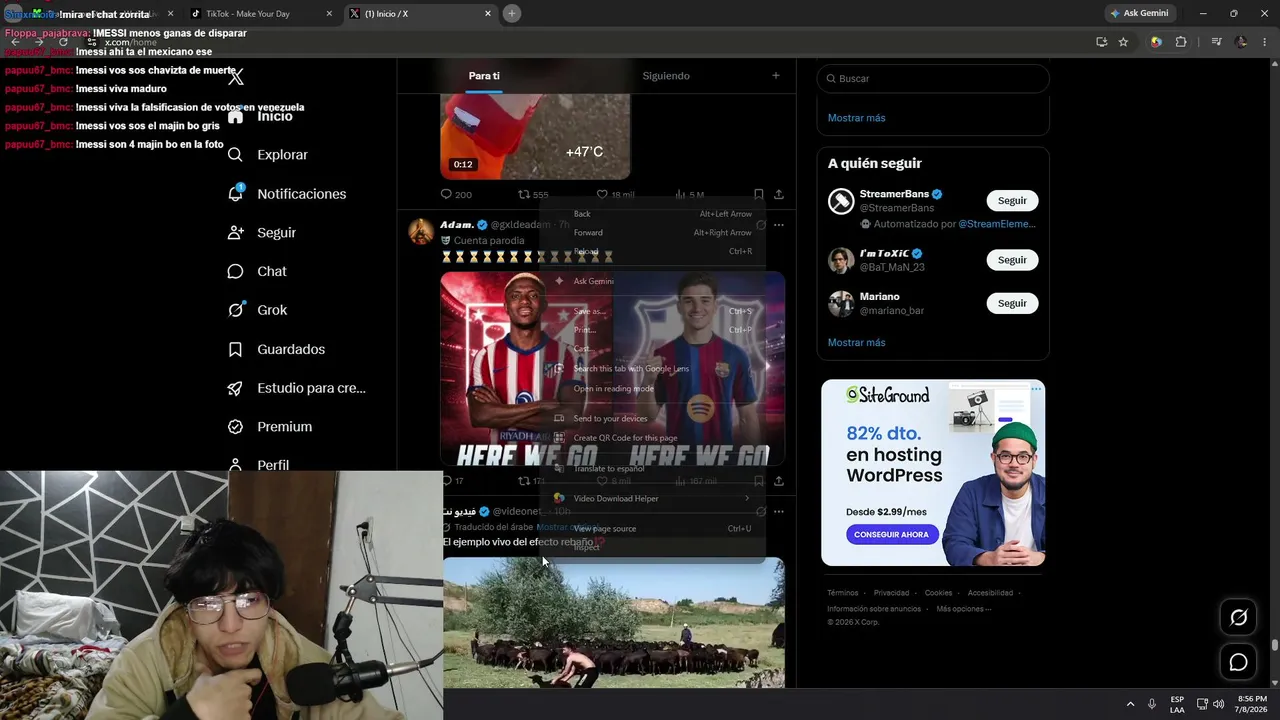The width and height of the screenshot is (1280, 720).
Task: Choose Reload in the context menu
Action: point(652,252)
